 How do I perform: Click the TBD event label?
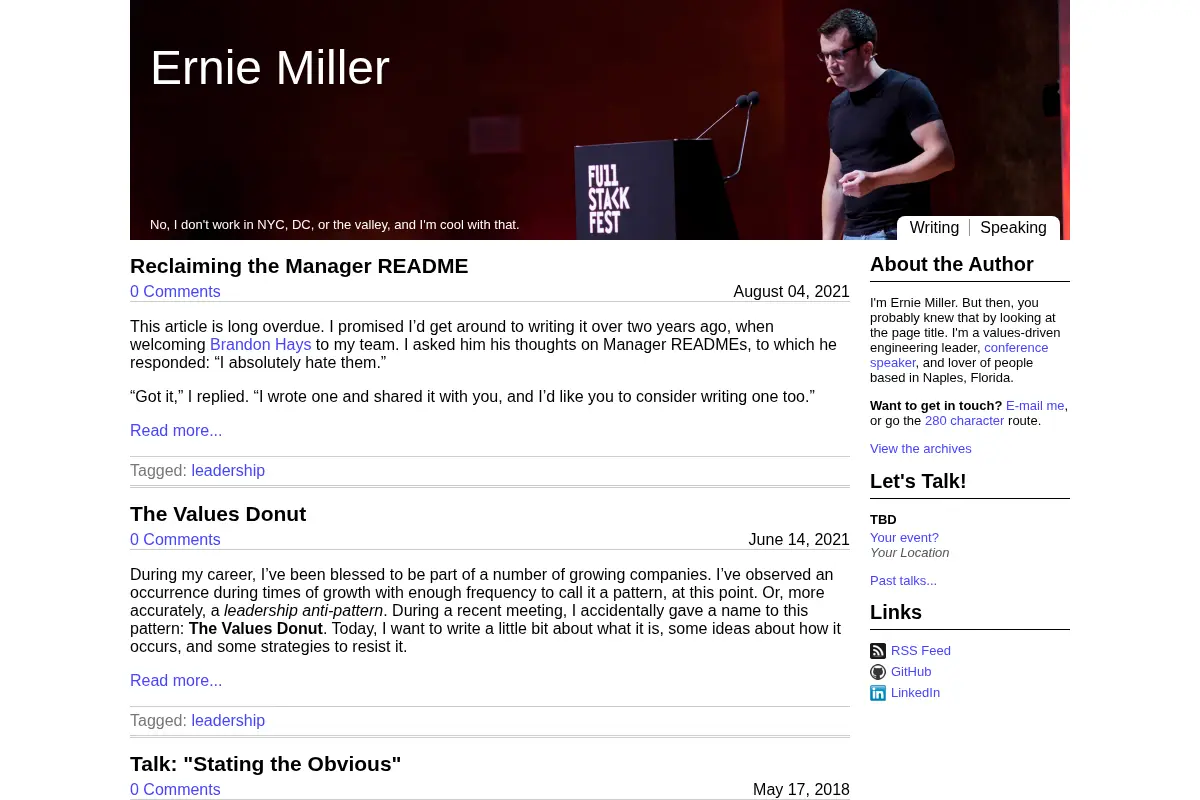[883, 520]
